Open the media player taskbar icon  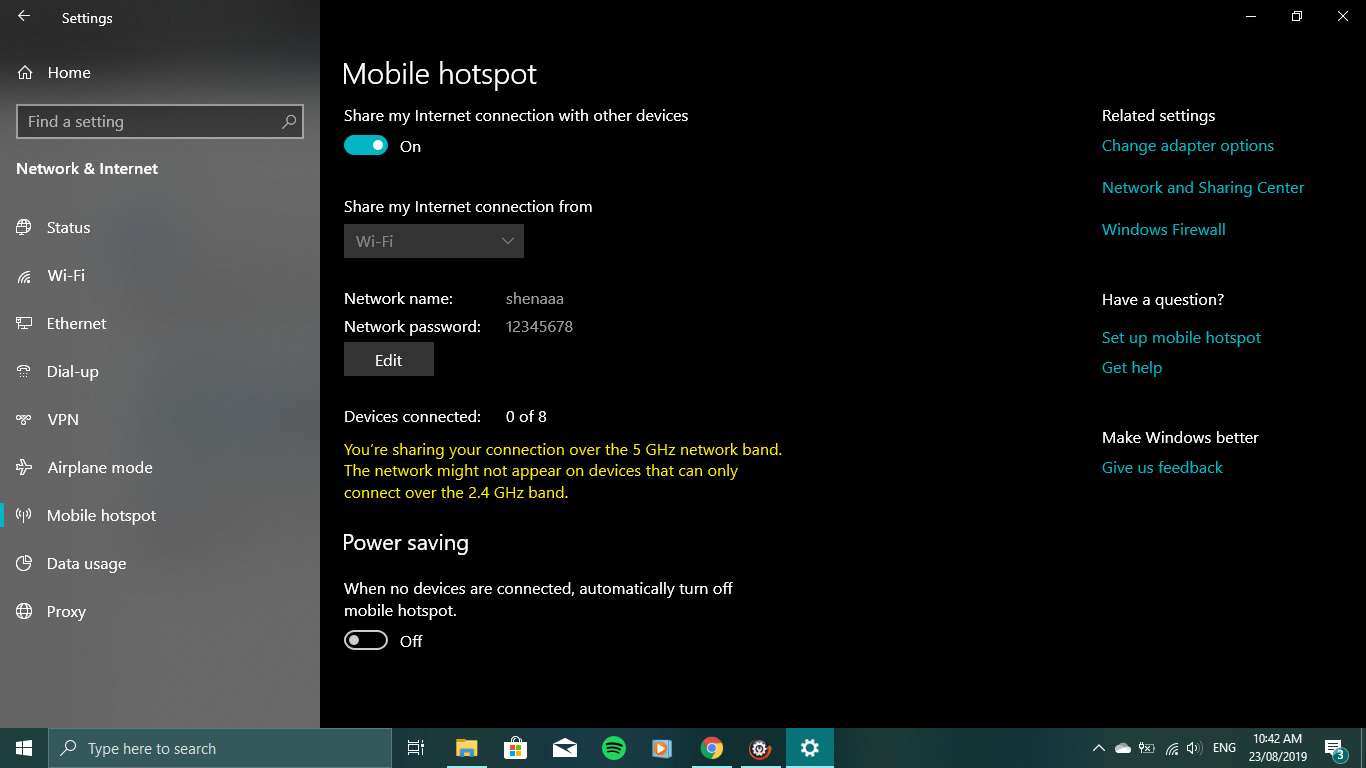662,748
